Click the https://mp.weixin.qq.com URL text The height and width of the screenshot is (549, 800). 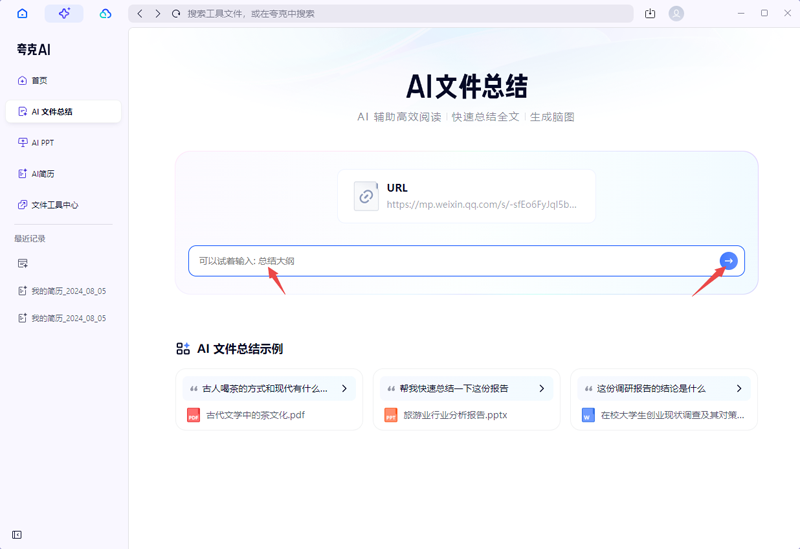(482, 205)
